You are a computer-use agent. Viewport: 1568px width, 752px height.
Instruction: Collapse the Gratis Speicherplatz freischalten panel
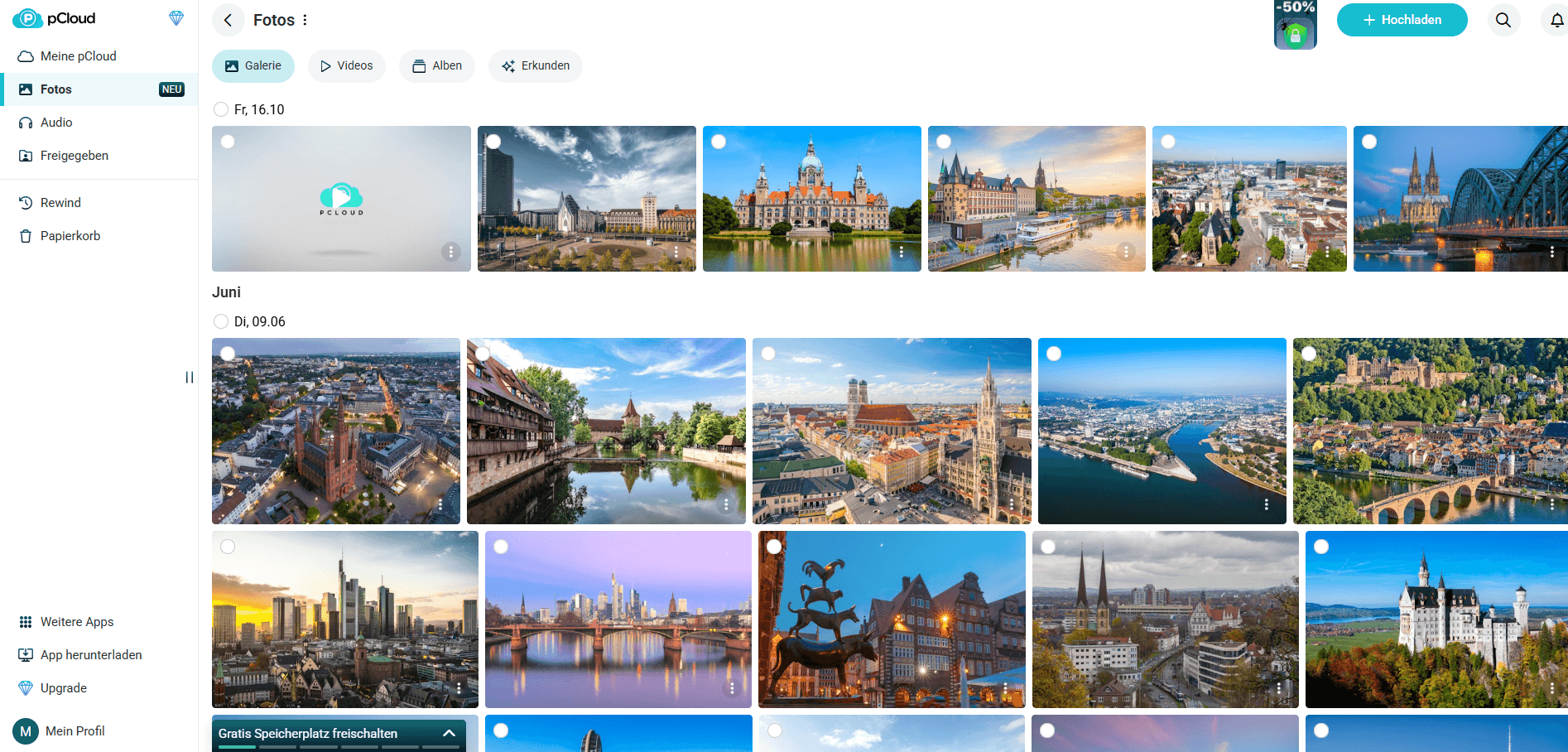pos(449,734)
